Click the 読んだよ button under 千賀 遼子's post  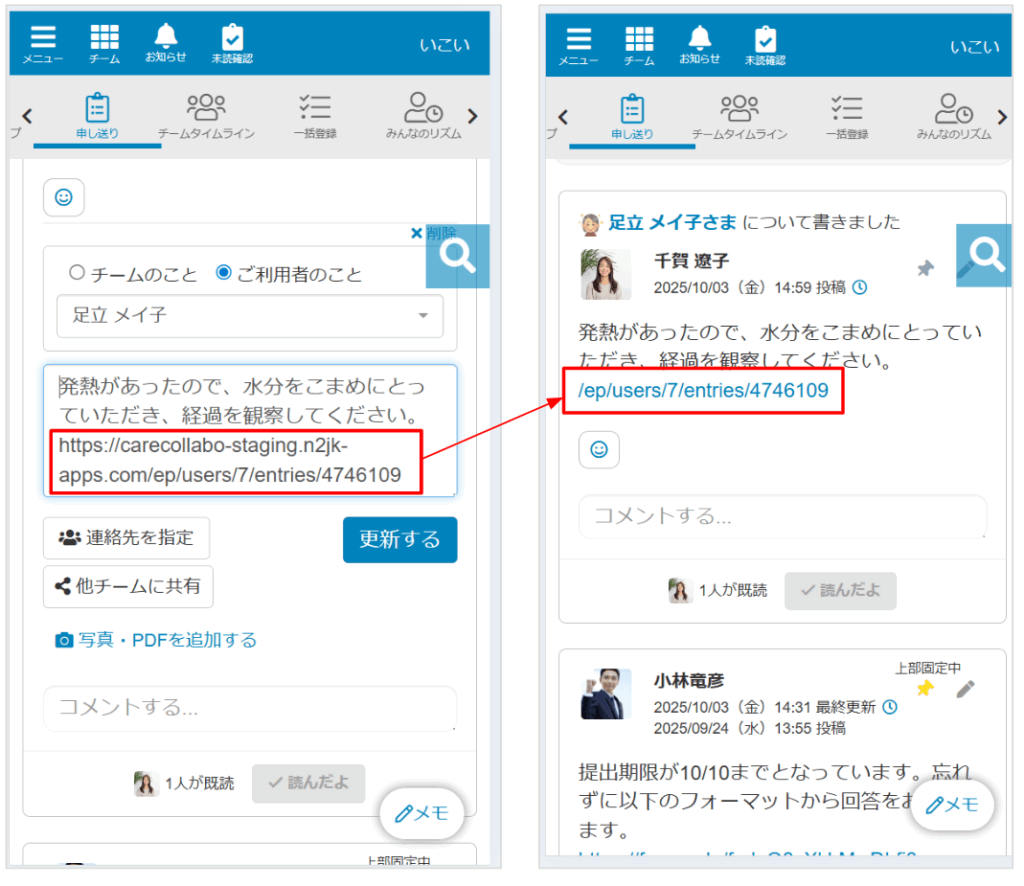pyautogui.click(x=840, y=591)
